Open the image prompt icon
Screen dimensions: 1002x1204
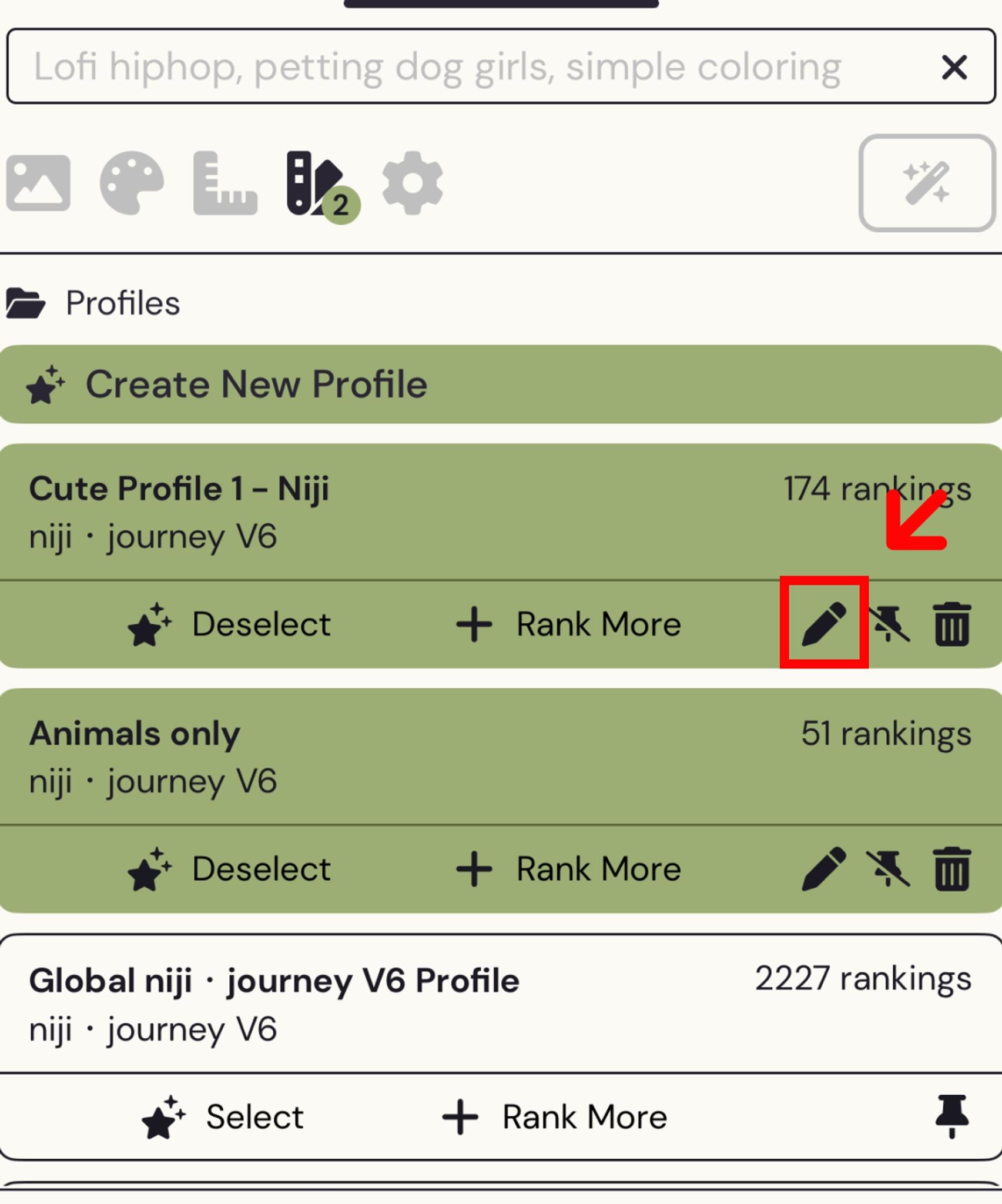pos(38,183)
